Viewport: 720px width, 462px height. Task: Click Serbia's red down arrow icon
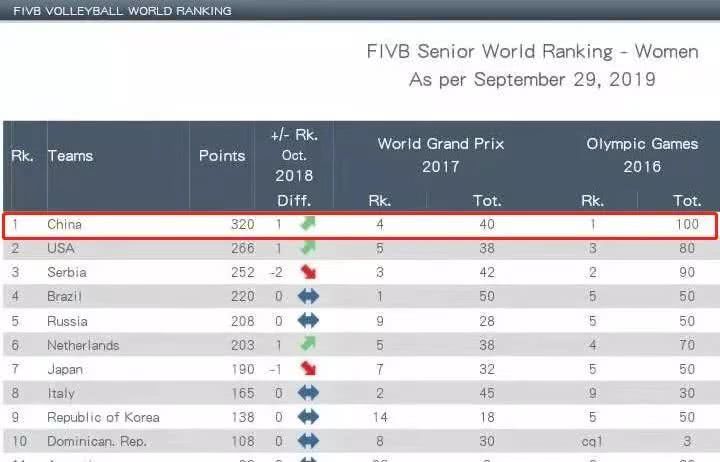[308, 272]
